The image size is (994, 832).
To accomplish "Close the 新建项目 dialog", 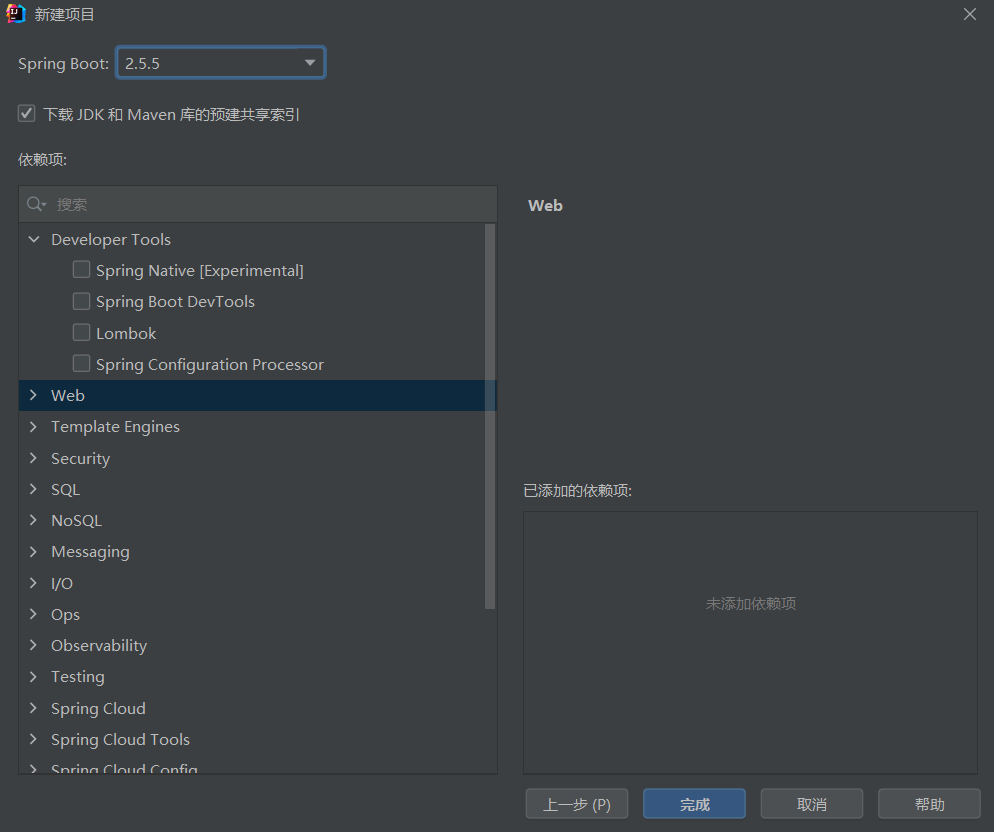I will coord(969,14).
